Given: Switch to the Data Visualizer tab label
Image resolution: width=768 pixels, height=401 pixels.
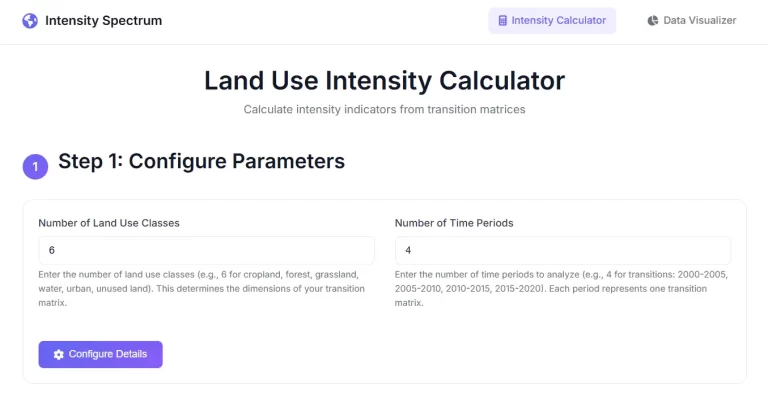Looking at the screenshot, I should [699, 20].
